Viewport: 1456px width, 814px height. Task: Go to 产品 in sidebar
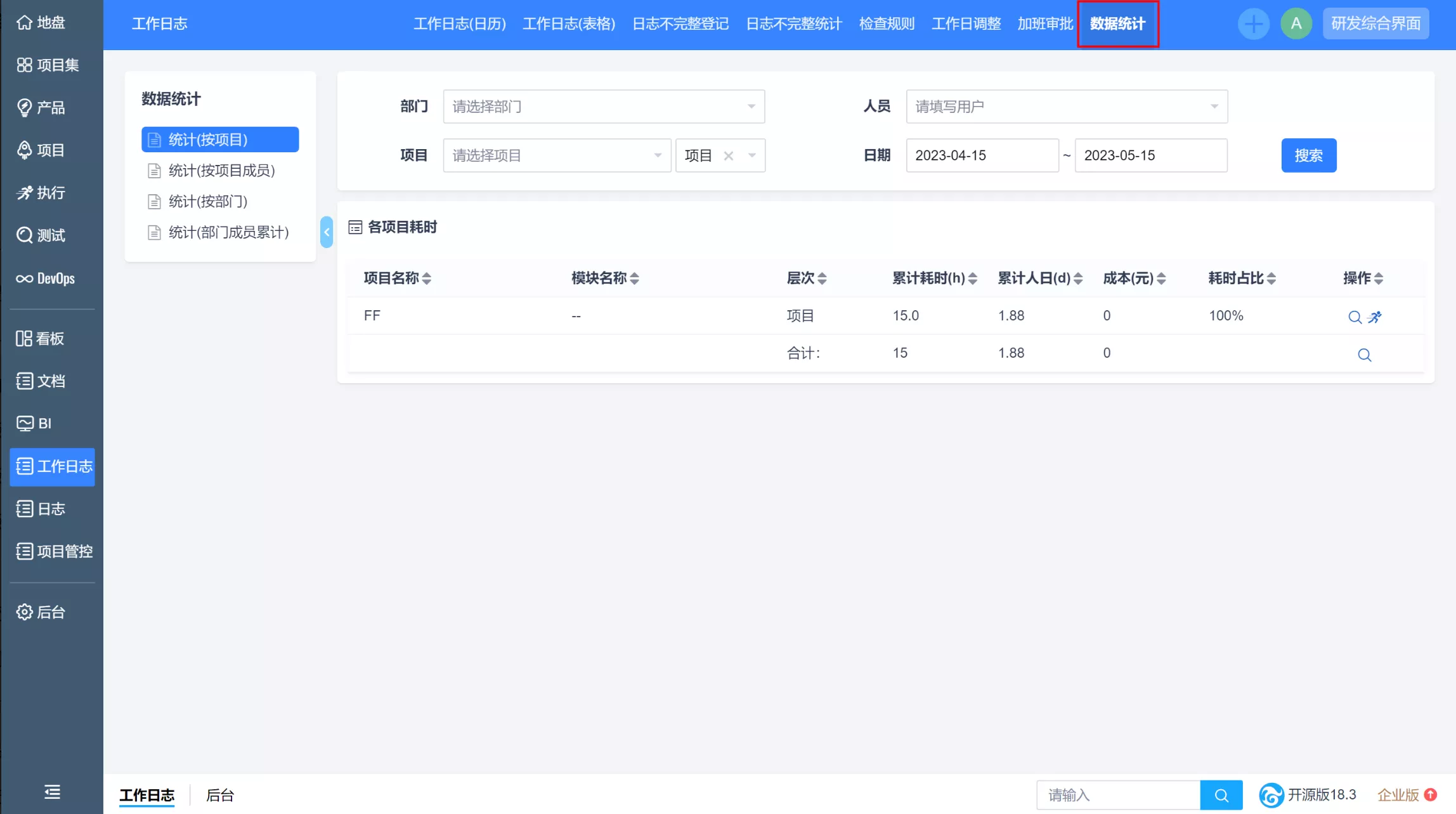(x=42, y=107)
